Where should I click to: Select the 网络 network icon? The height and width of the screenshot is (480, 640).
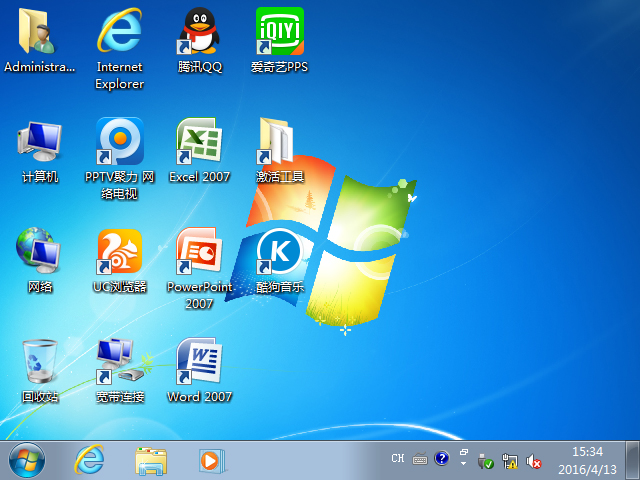(x=40, y=260)
